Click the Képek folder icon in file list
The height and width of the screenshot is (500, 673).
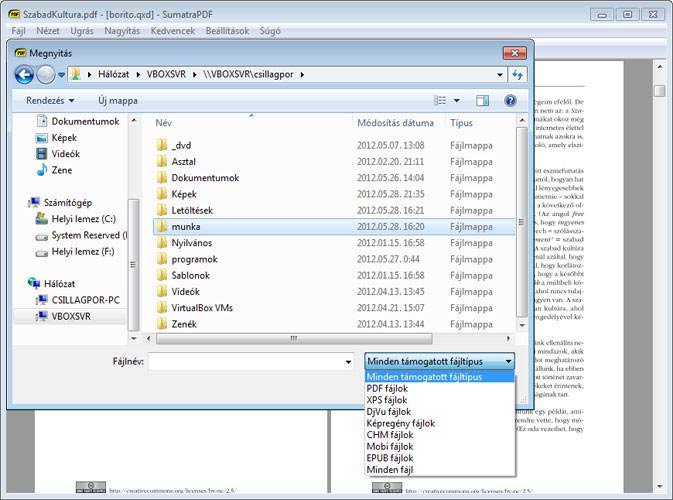pos(162,194)
